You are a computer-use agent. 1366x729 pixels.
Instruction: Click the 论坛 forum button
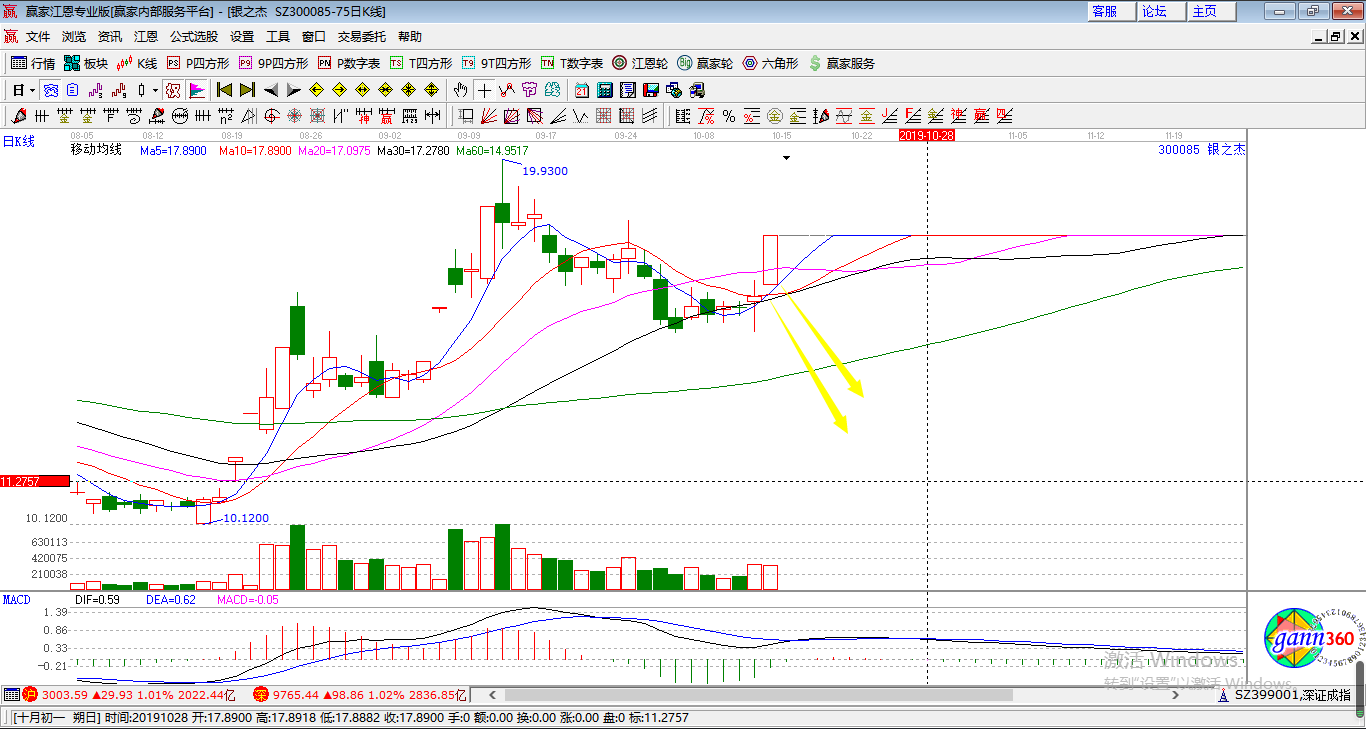pyautogui.click(x=1161, y=11)
